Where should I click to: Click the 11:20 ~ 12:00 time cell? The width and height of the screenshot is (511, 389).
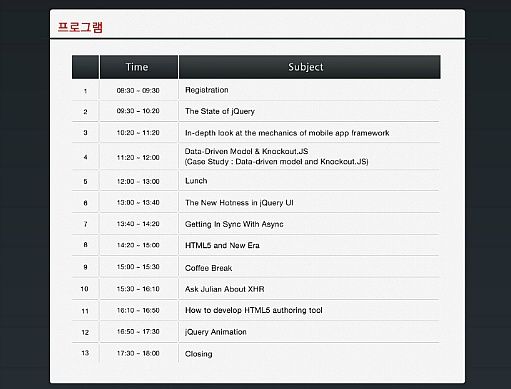click(x=138, y=157)
